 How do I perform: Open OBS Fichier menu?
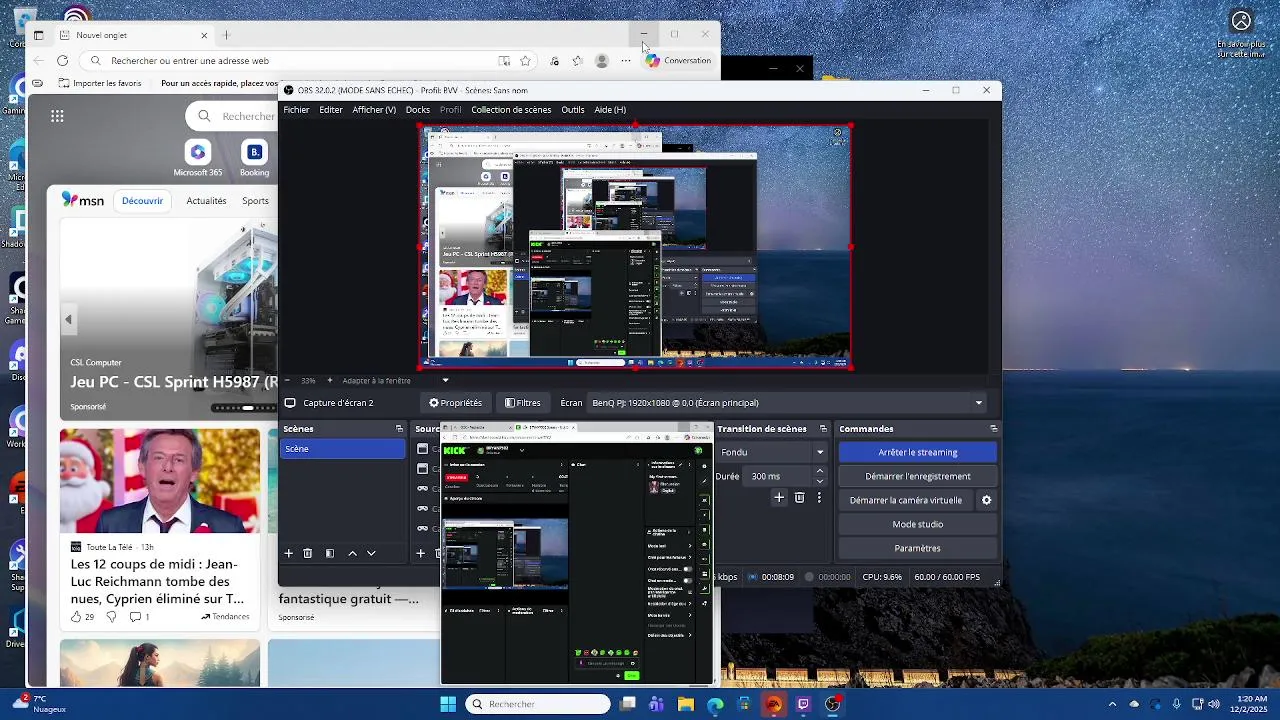click(x=296, y=110)
